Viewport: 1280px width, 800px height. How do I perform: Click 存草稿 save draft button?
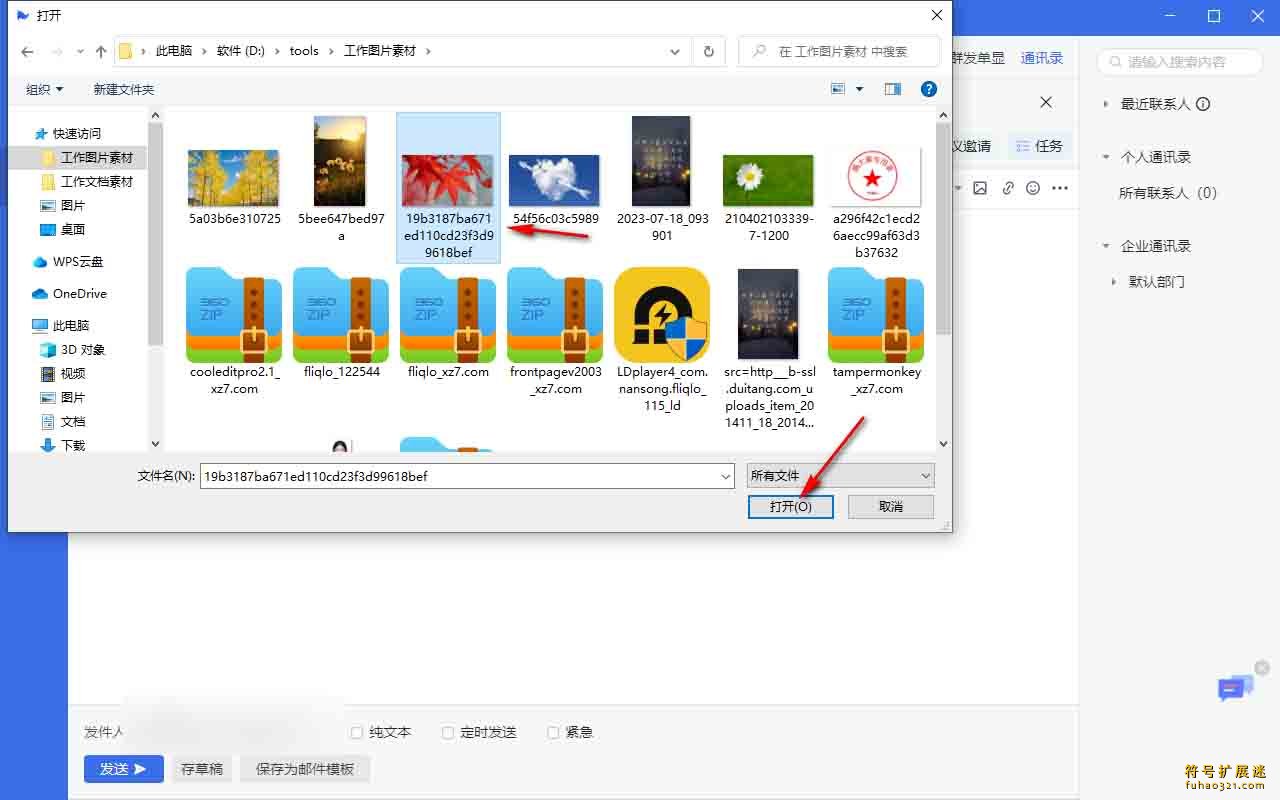tap(202, 769)
